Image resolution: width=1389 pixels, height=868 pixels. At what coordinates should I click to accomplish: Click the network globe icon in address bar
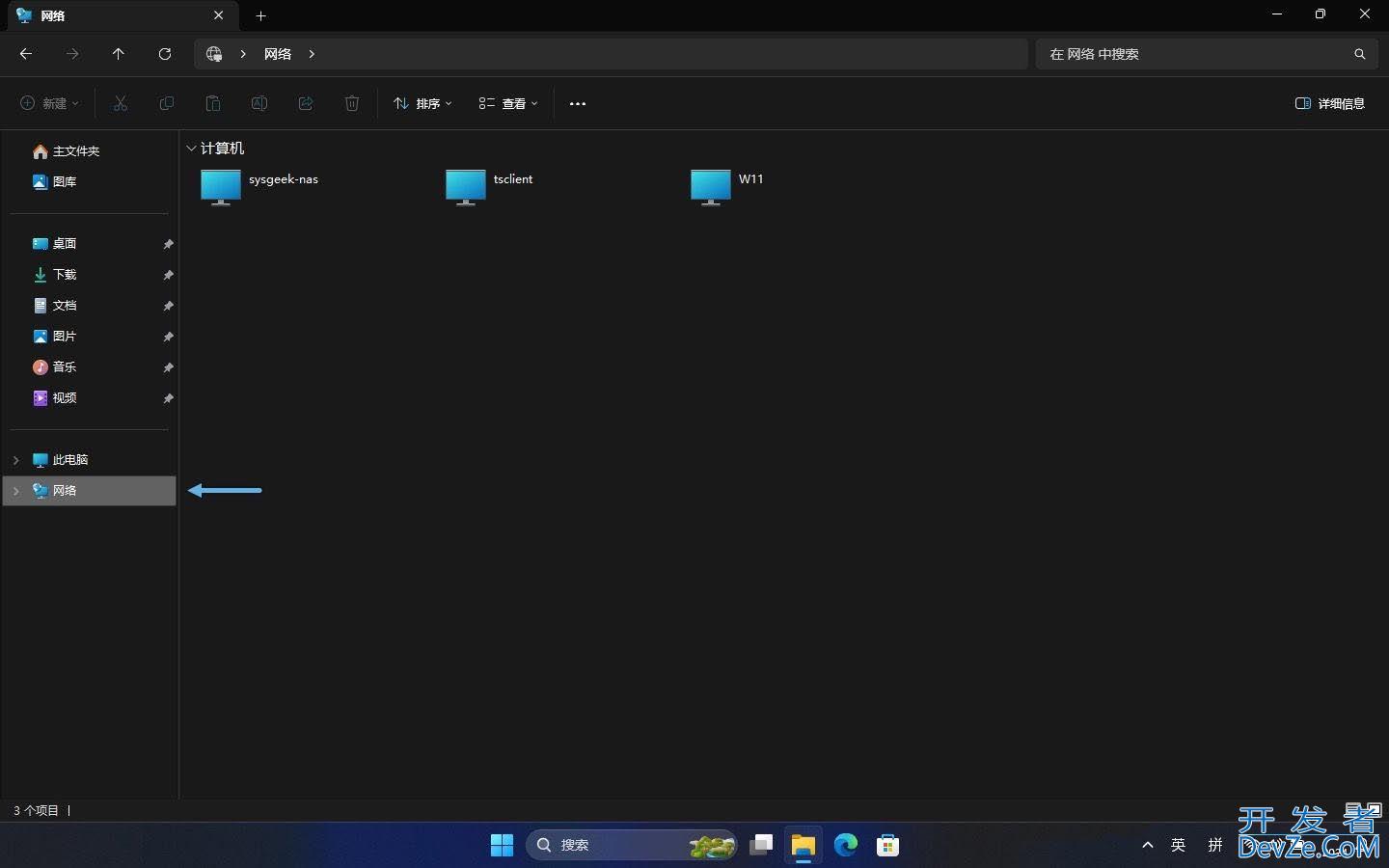pyautogui.click(x=214, y=54)
